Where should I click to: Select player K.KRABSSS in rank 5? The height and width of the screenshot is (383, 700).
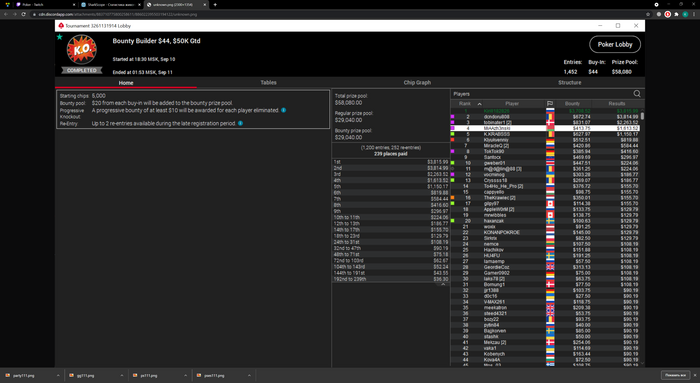[545, 134]
